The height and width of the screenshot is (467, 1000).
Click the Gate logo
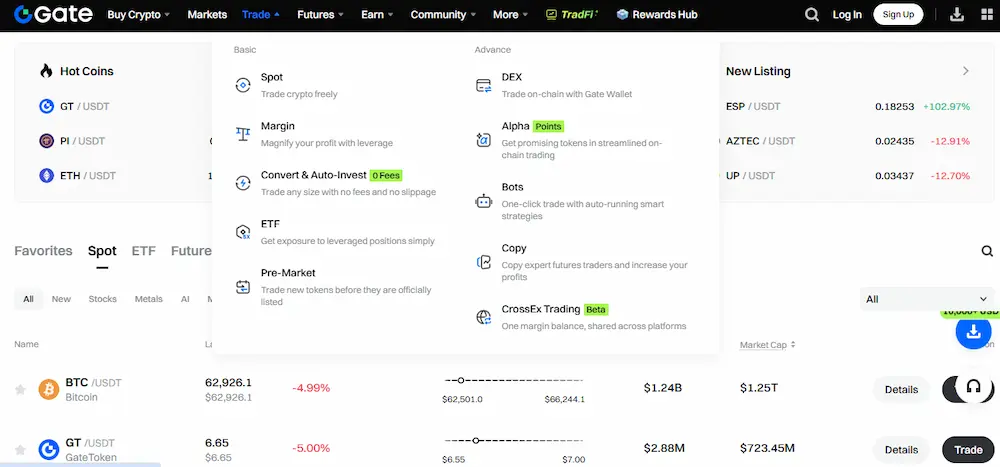pyautogui.click(x=53, y=14)
